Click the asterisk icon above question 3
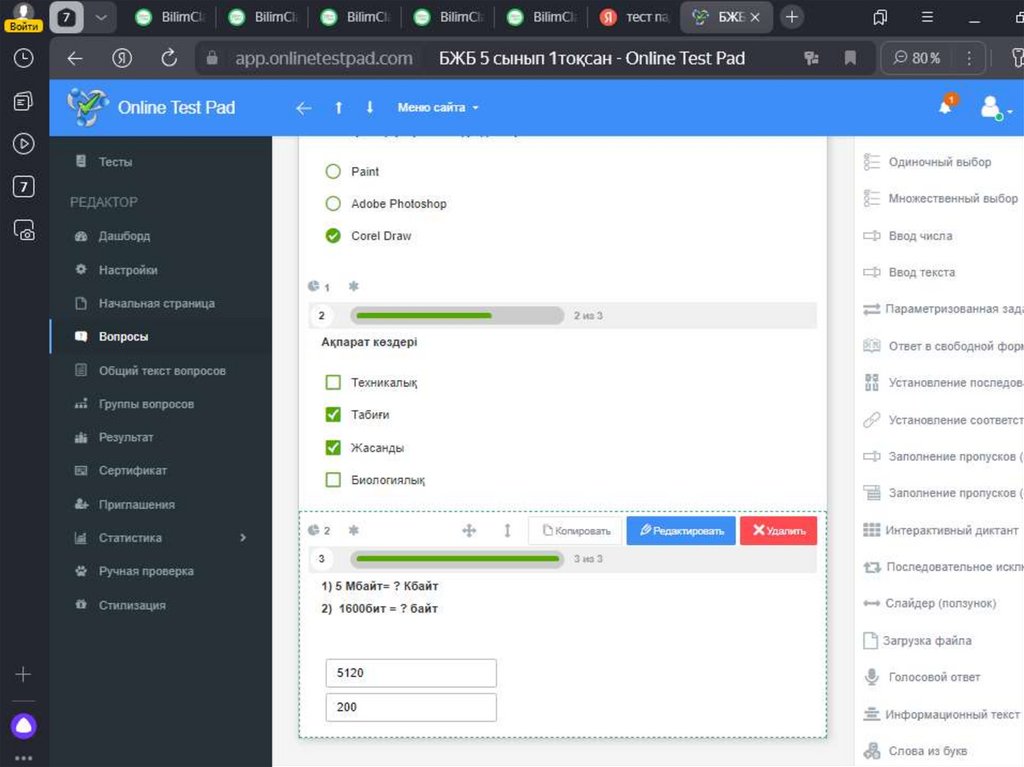This screenshot has width=1024, height=767. click(x=353, y=530)
